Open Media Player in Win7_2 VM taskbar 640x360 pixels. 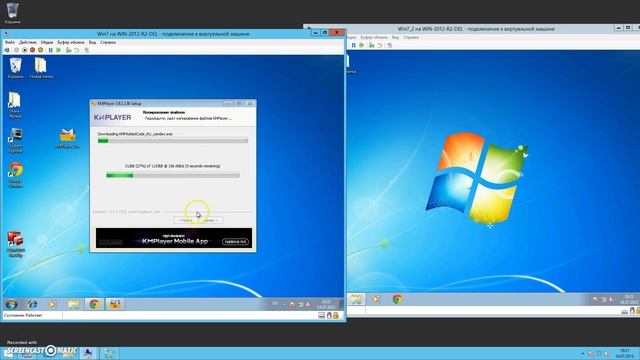(376, 299)
